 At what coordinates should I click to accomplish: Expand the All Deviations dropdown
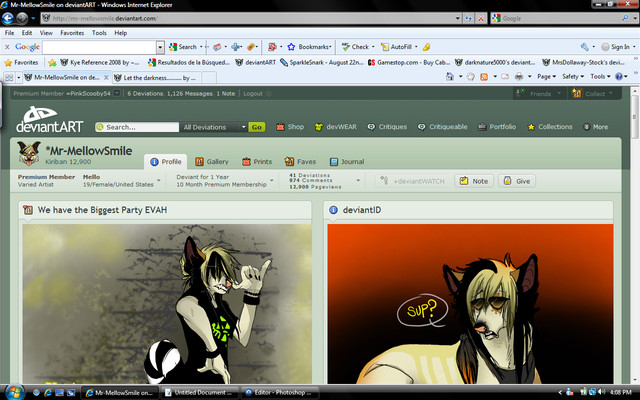[x=213, y=127]
